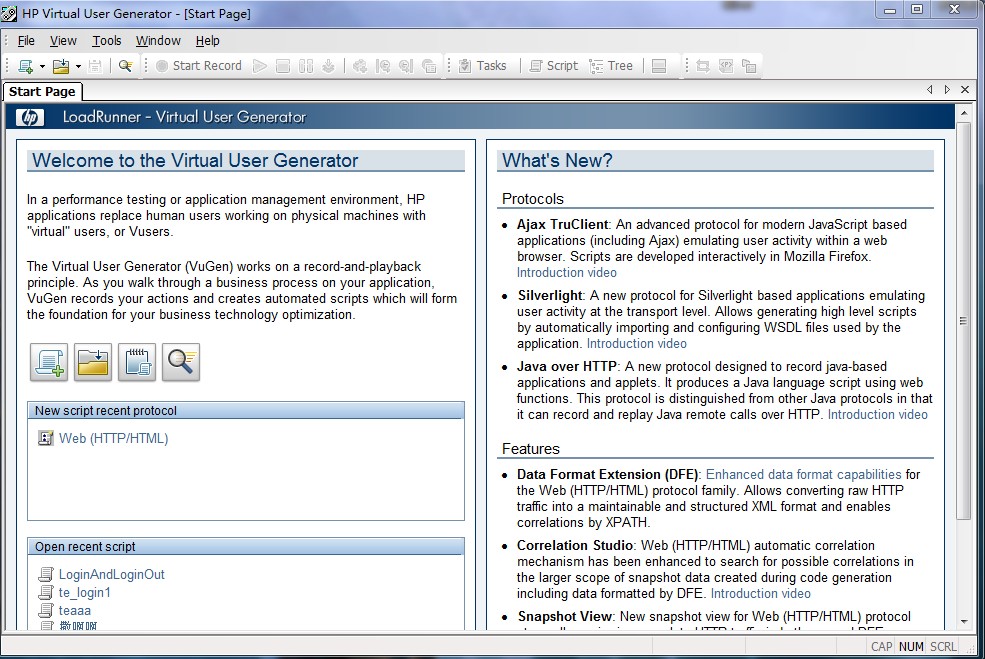
Task: Open the Java over HTTP Introduction video link
Action: click(878, 415)
